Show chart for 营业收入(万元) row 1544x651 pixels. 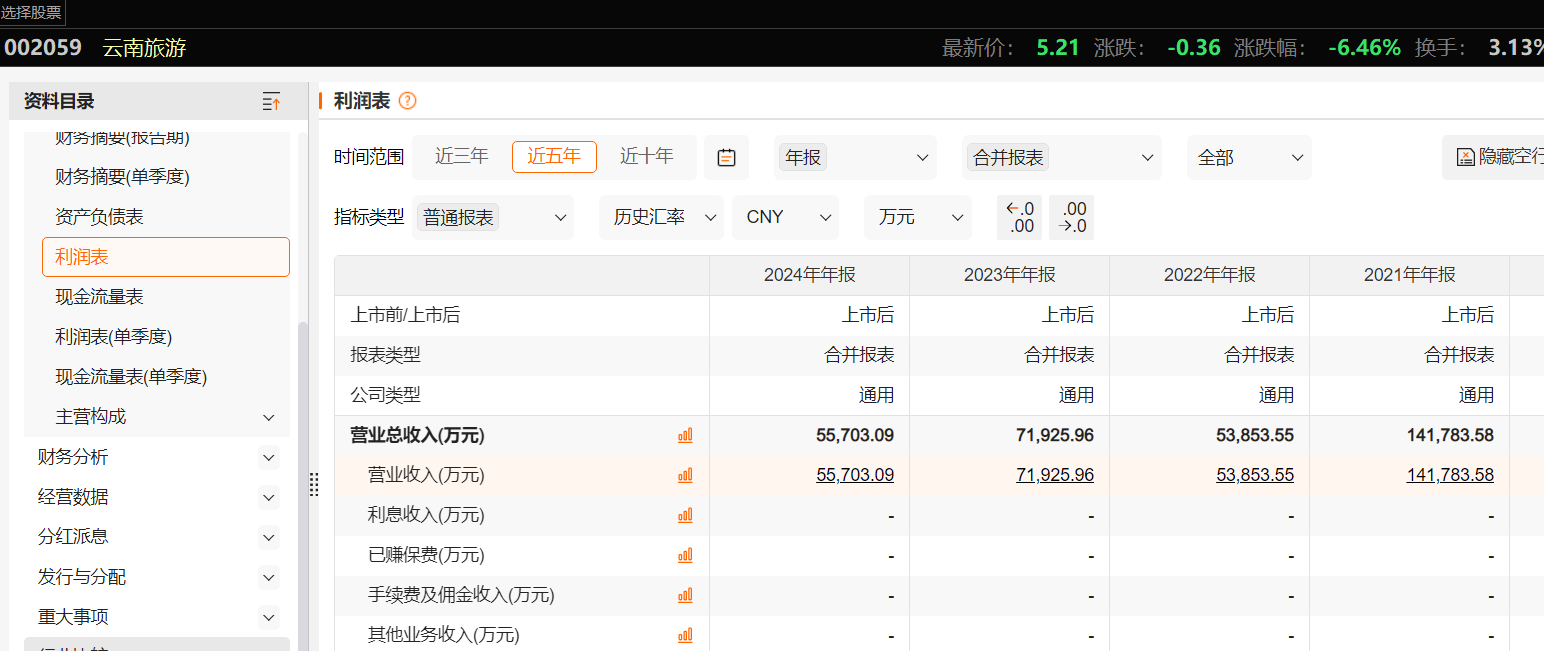point(685,476)
